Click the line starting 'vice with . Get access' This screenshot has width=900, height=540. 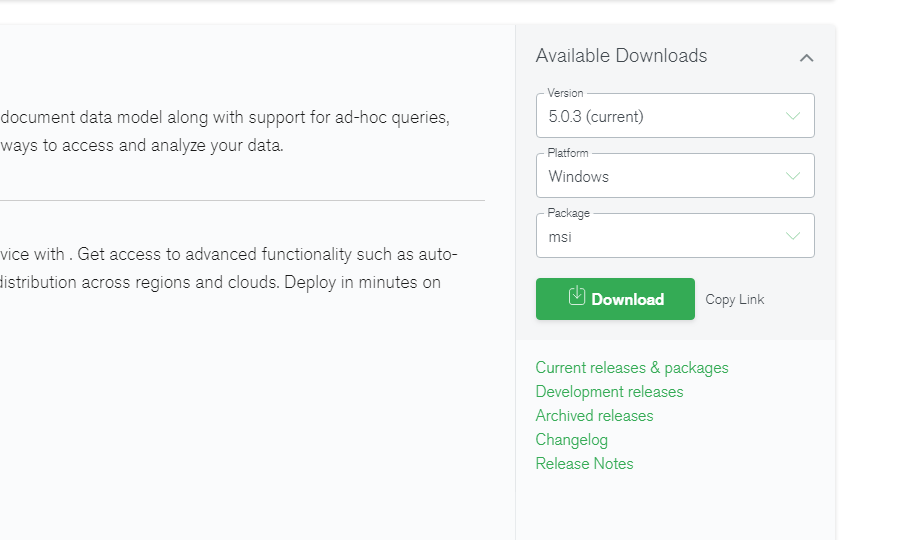click(228, 255)
